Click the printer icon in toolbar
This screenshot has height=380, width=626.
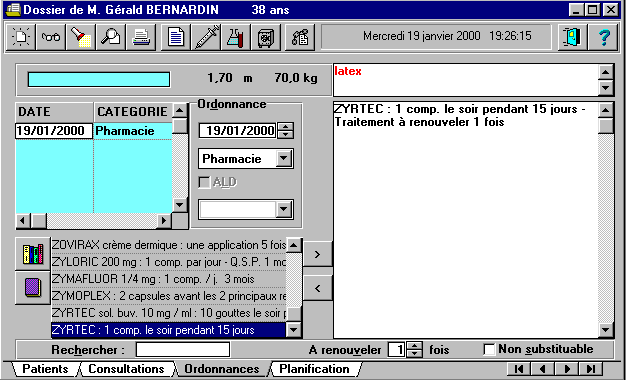(141, 37)
